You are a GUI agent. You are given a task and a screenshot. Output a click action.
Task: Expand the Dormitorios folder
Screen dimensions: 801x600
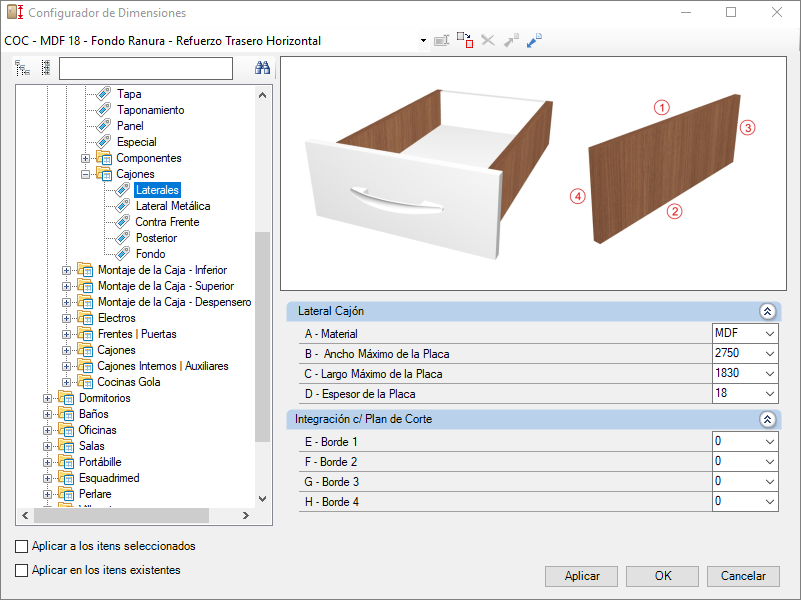point(47,398)
